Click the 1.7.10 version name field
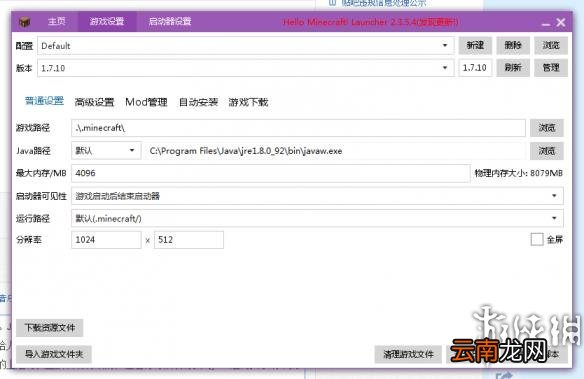584x379 pixels. (x=475, y=68)
